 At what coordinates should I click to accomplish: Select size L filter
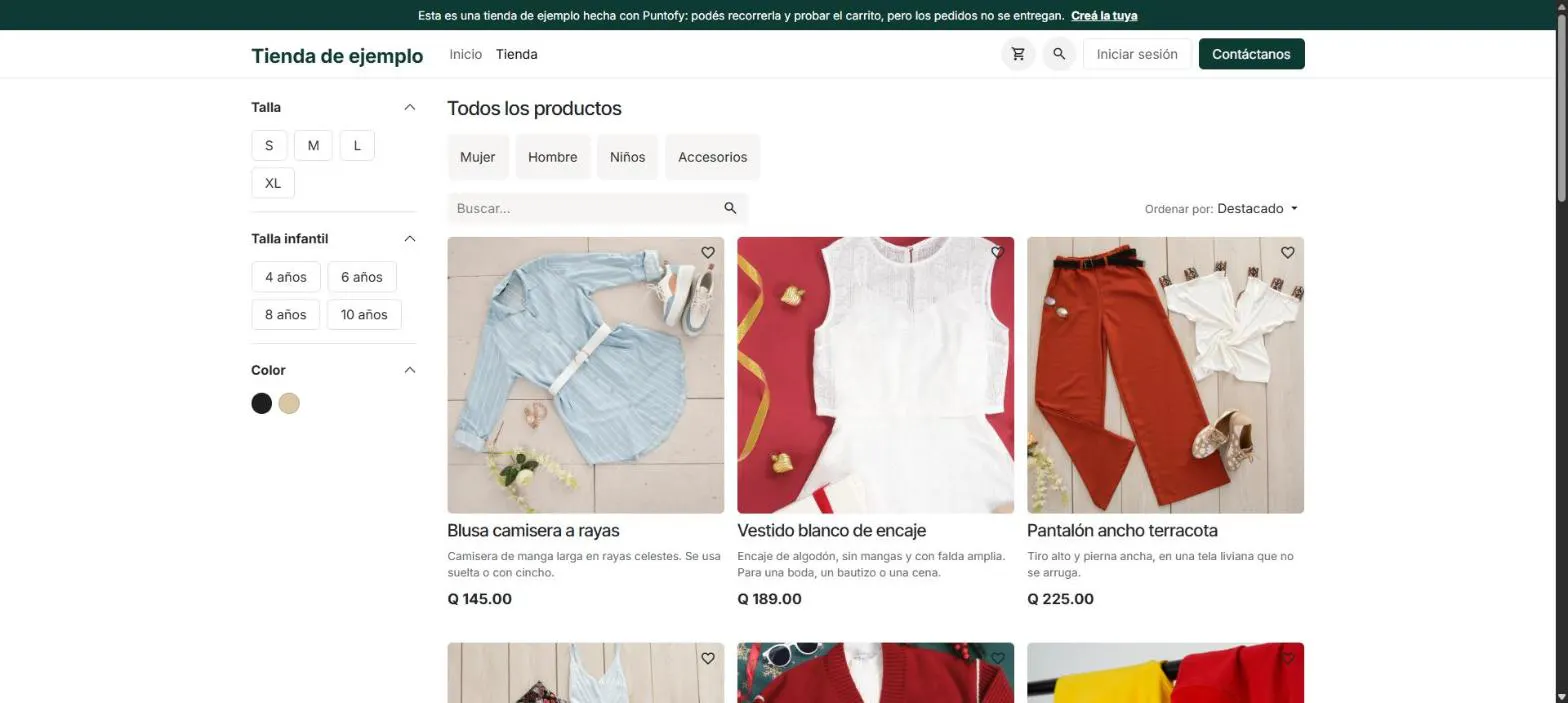pyautogui.click(x=357, y=145)
